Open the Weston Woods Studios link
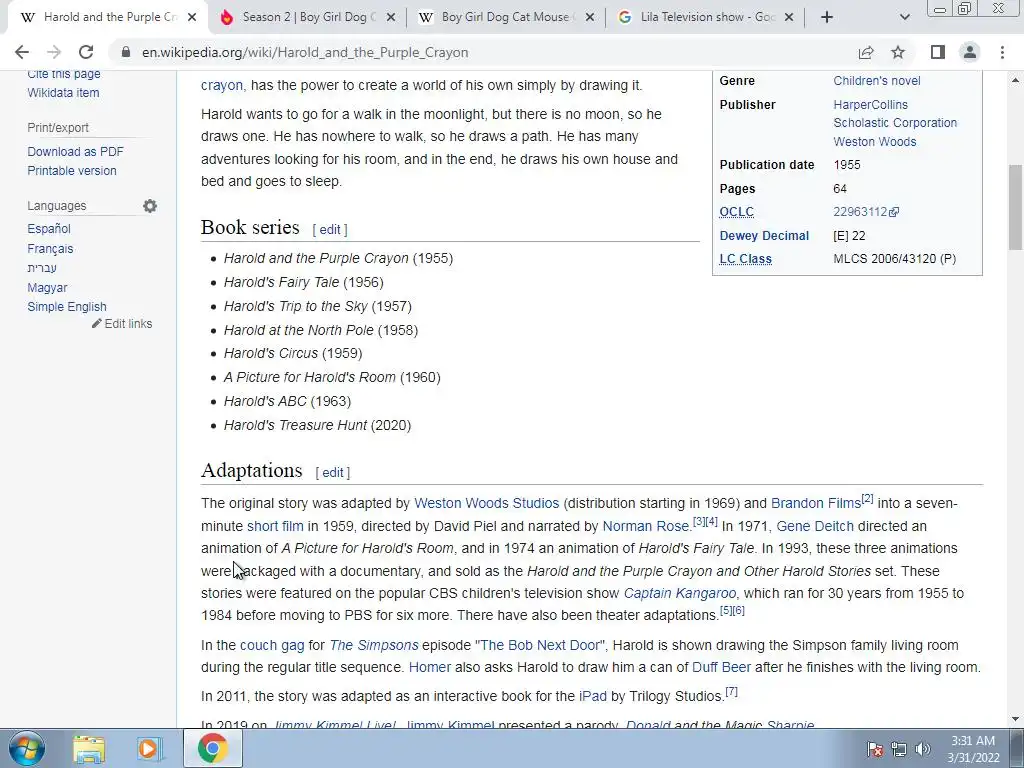Screen dimensions: 1024x768 (x=487, y=504)
